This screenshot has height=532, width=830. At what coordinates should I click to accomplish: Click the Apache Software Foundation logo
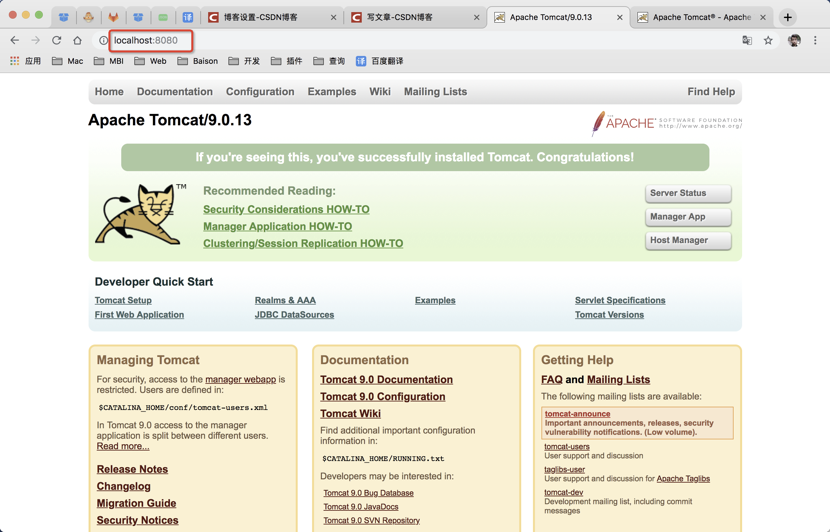[x=666, y=123]
